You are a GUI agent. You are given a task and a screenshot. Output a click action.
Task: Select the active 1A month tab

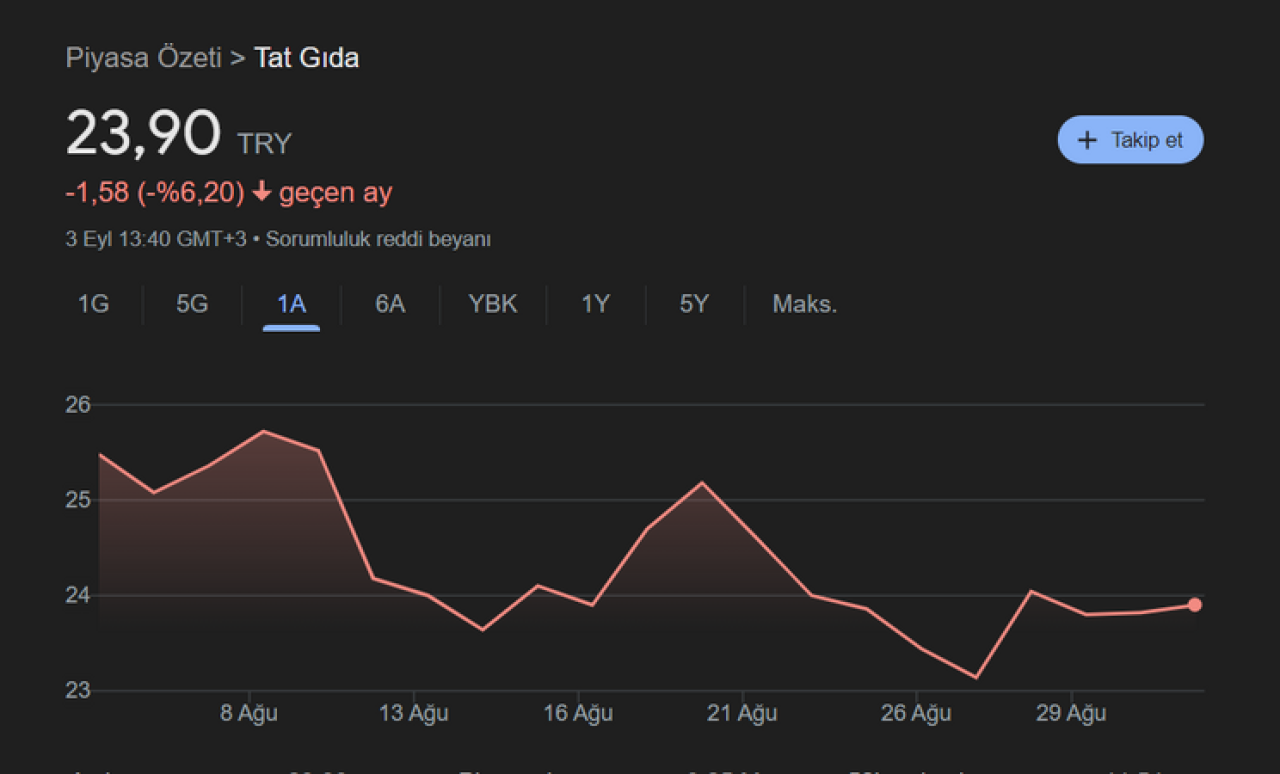[291, 304]
